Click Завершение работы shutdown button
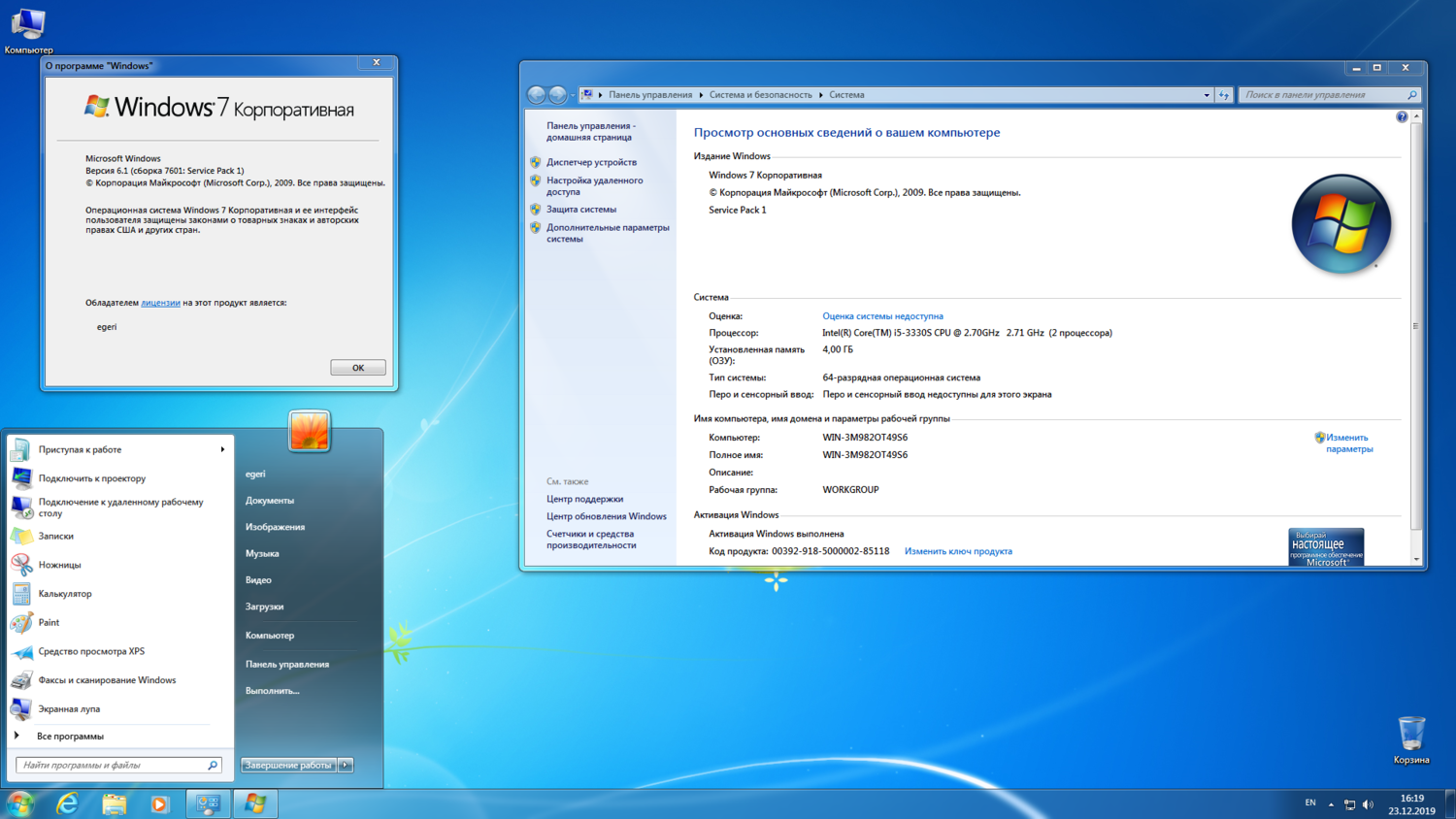 pos(288,766)
